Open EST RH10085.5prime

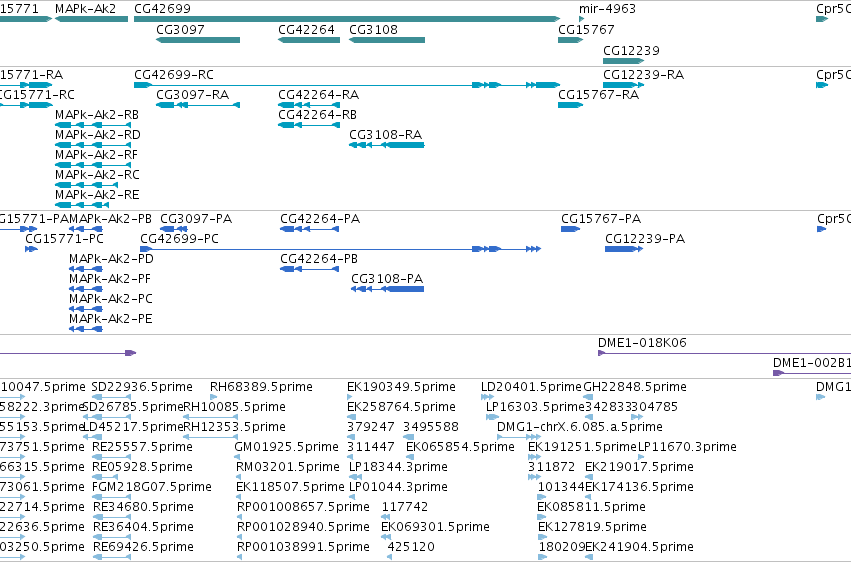coord(209,417)
